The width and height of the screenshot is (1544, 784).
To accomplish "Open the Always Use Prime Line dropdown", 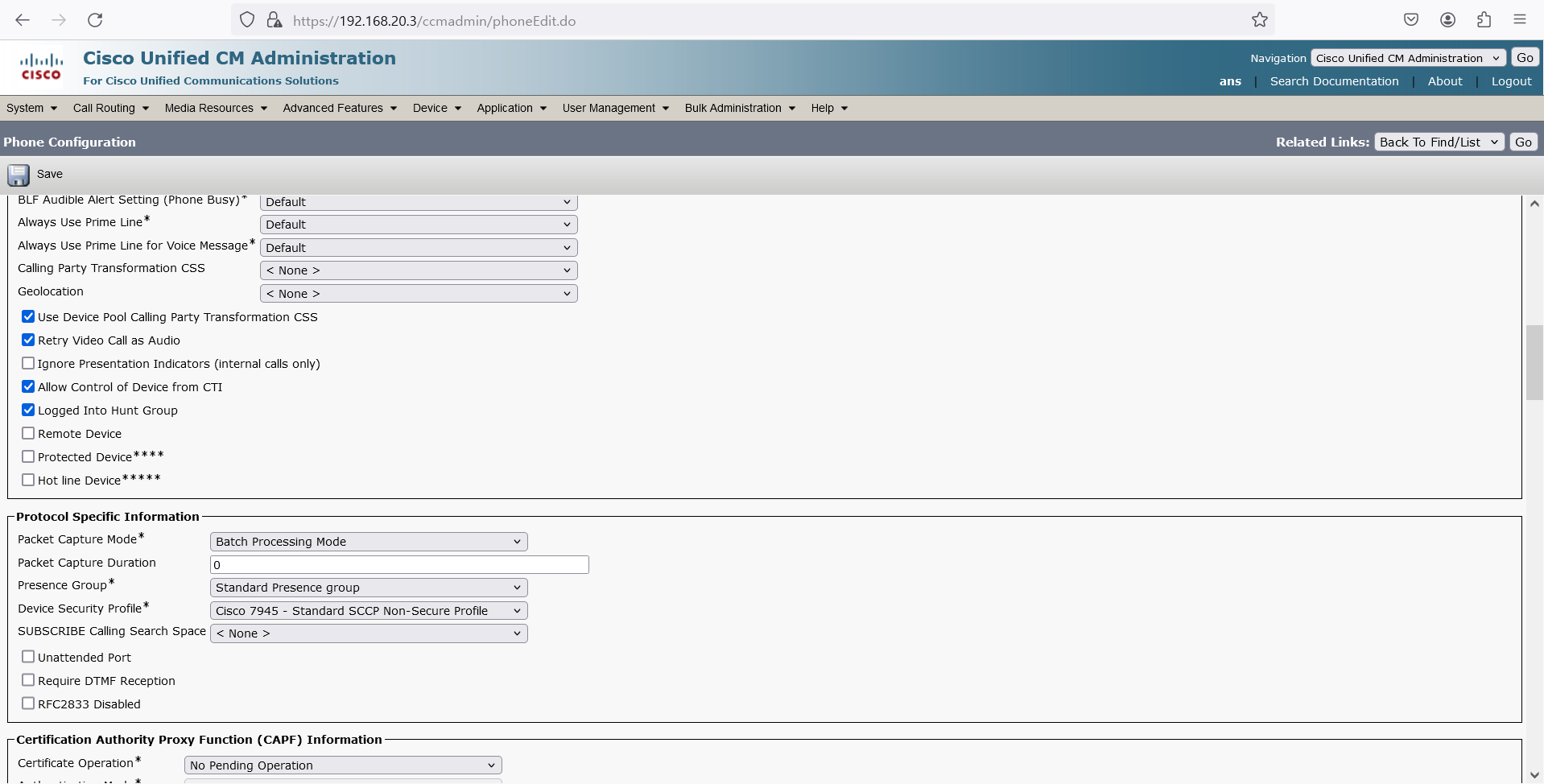I will (419, 225).
